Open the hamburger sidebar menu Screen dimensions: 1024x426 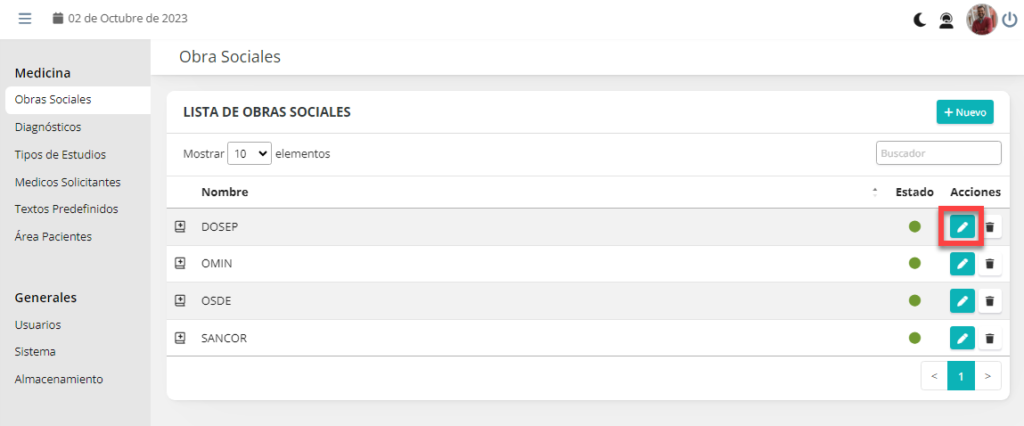point(25,18)
